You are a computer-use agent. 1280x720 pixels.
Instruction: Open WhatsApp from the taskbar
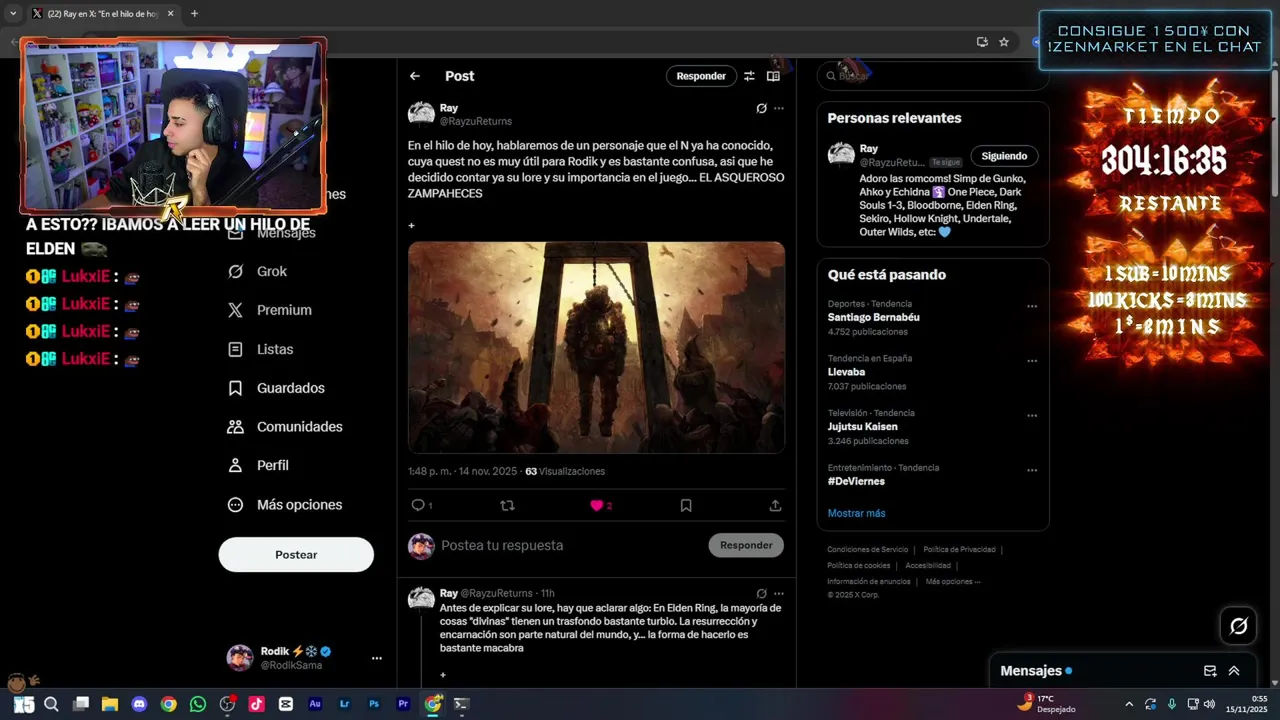198,704
